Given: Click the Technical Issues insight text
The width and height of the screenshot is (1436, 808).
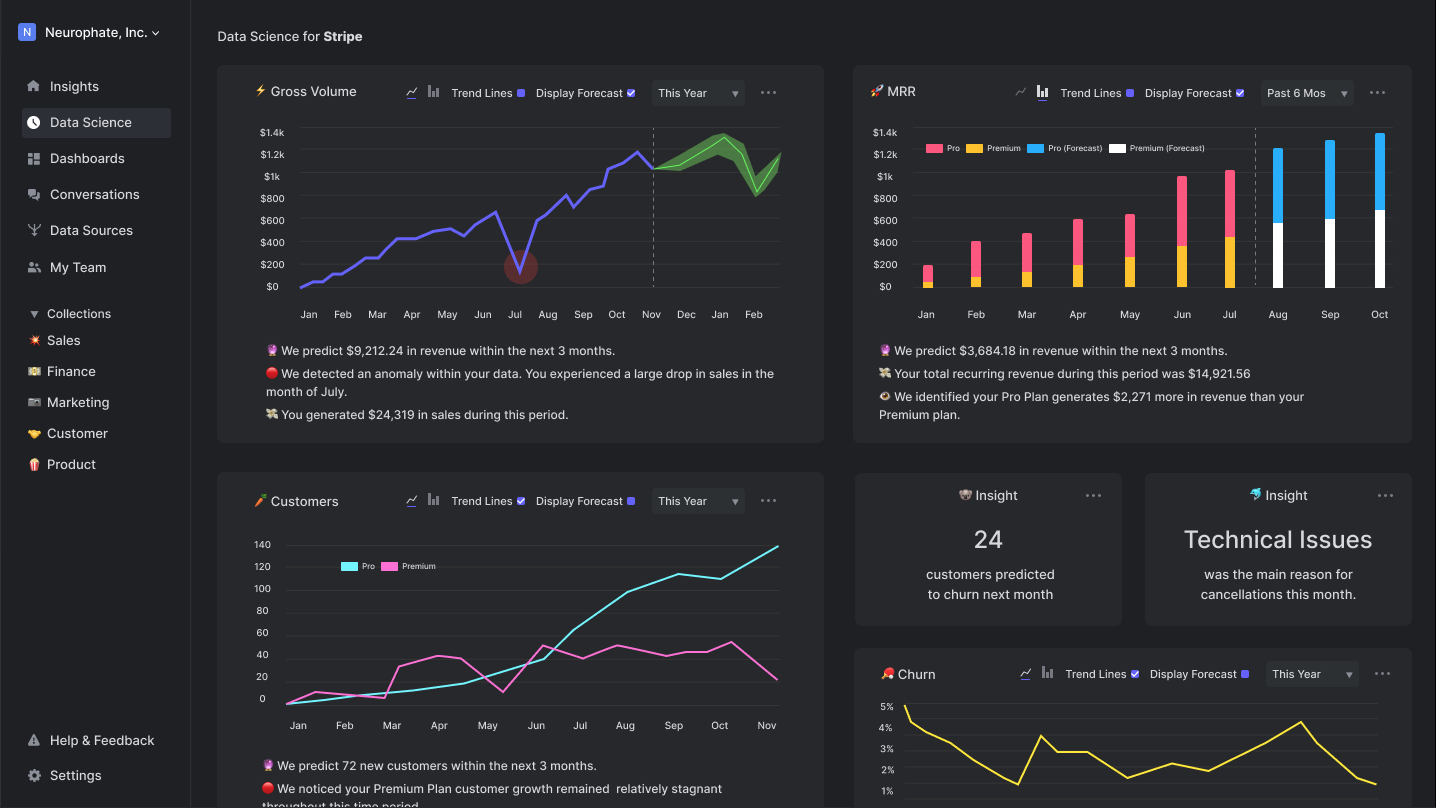Looking at the screenshot, I should click(1278, 540).
